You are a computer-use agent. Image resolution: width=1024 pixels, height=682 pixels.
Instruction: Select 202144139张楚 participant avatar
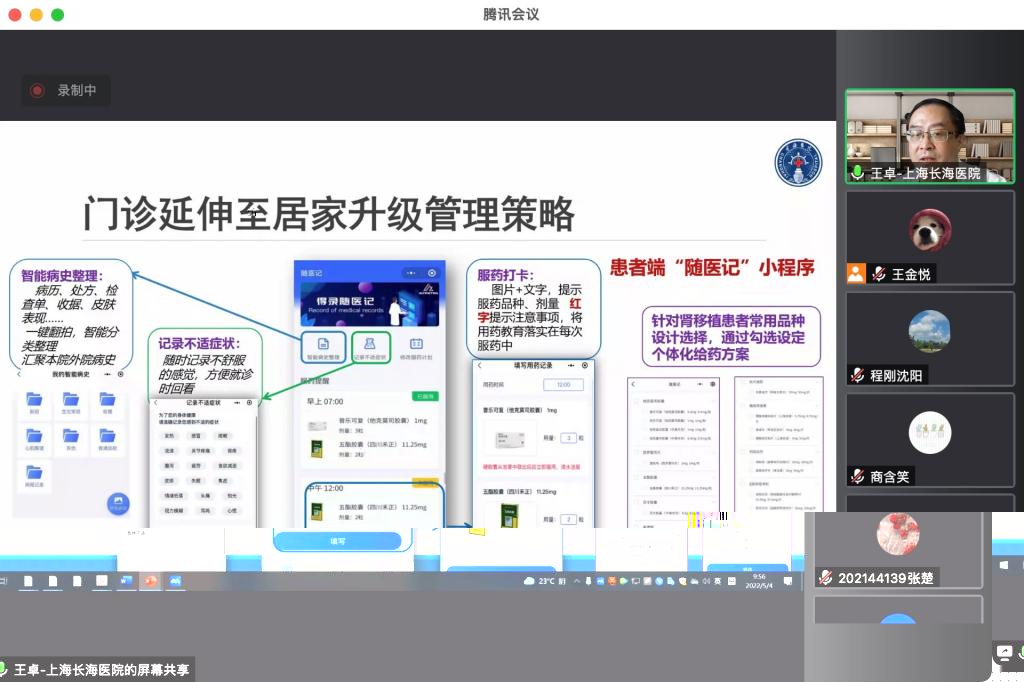[x=898, y=534]
